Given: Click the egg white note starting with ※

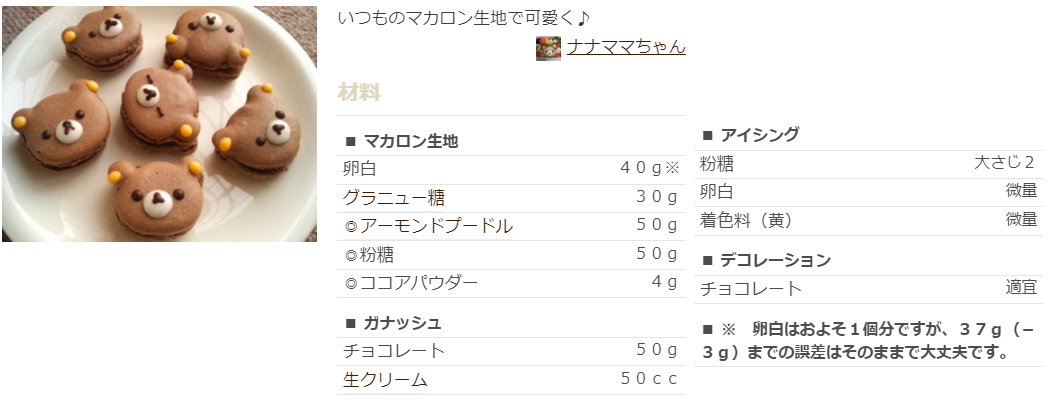Looking at the screenshot, I should pyautogui.click(x=868, y=341).
